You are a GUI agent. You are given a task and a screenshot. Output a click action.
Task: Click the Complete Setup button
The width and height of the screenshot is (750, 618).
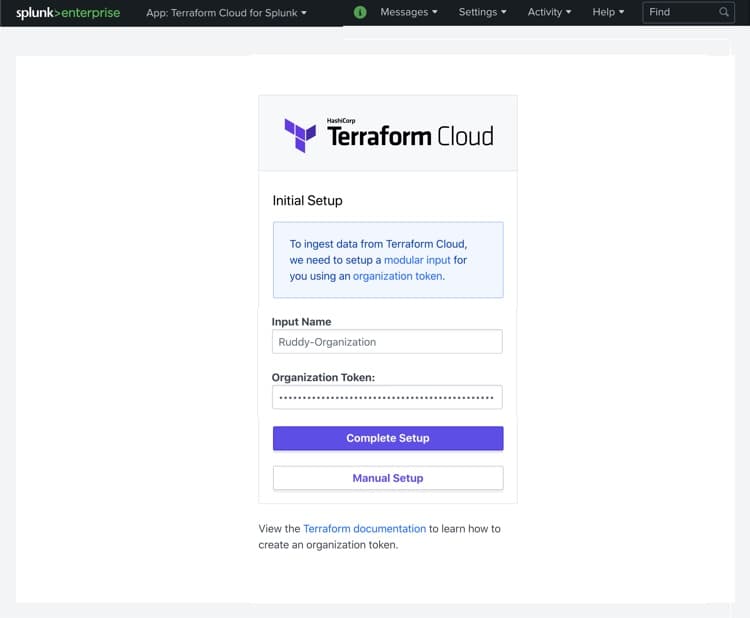coord(388,438)
